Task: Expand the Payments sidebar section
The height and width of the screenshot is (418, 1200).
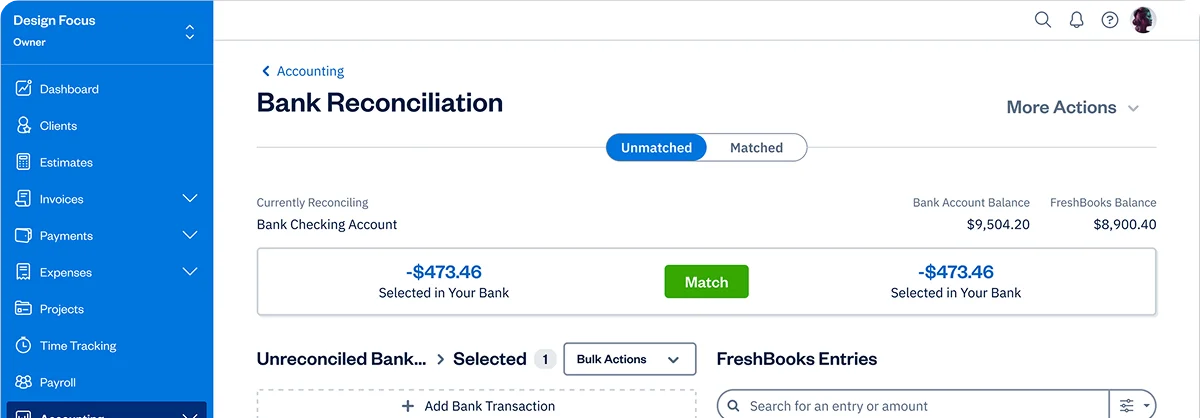Action: (x=190, y=236)
